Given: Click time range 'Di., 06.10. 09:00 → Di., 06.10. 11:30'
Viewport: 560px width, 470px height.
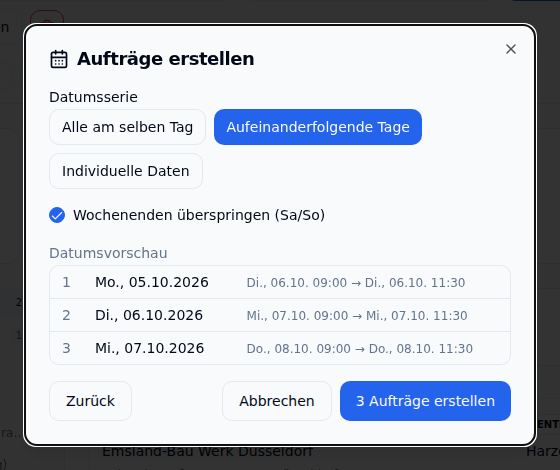Looking at the screenshot, I should coord(356,283).
